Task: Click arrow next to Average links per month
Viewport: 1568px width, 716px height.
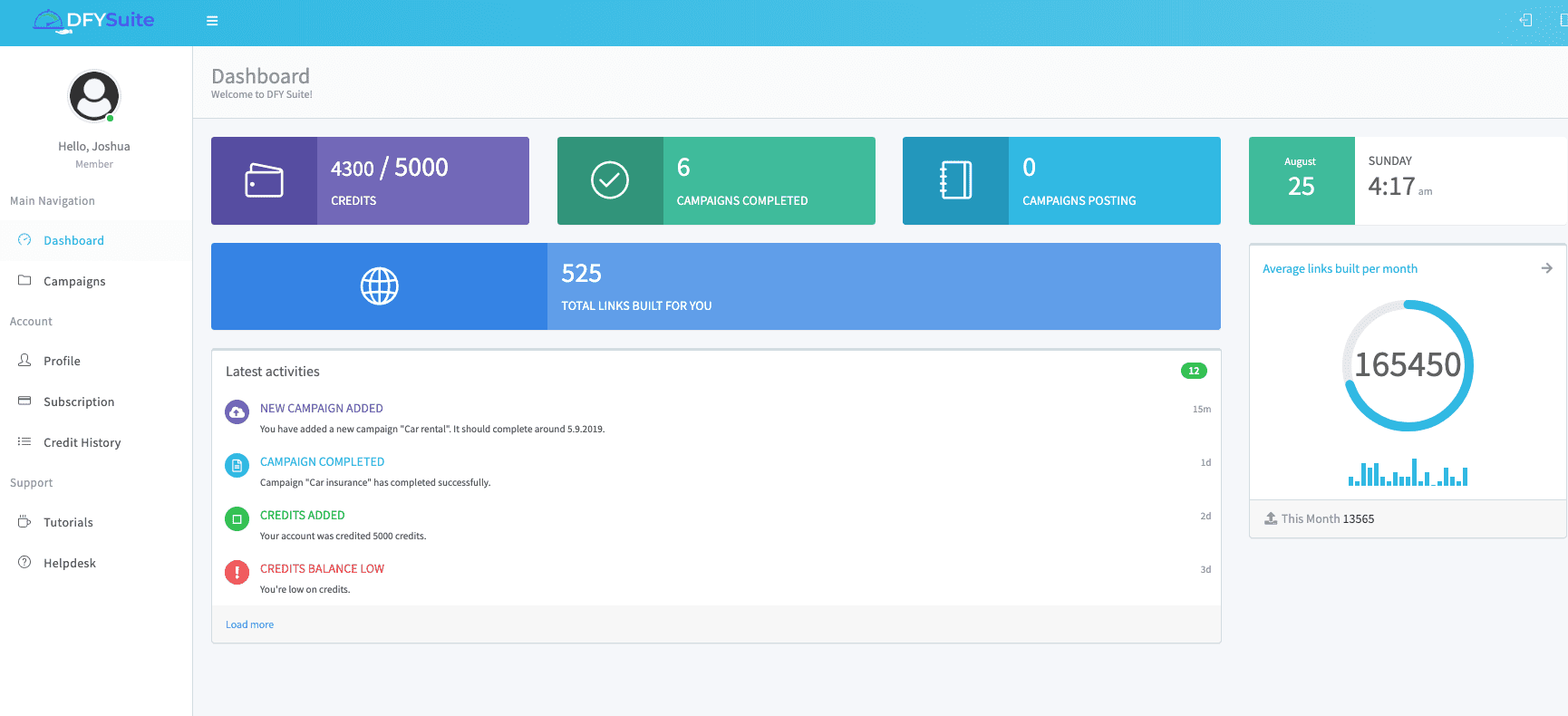Action: [x=1547, y=268]
